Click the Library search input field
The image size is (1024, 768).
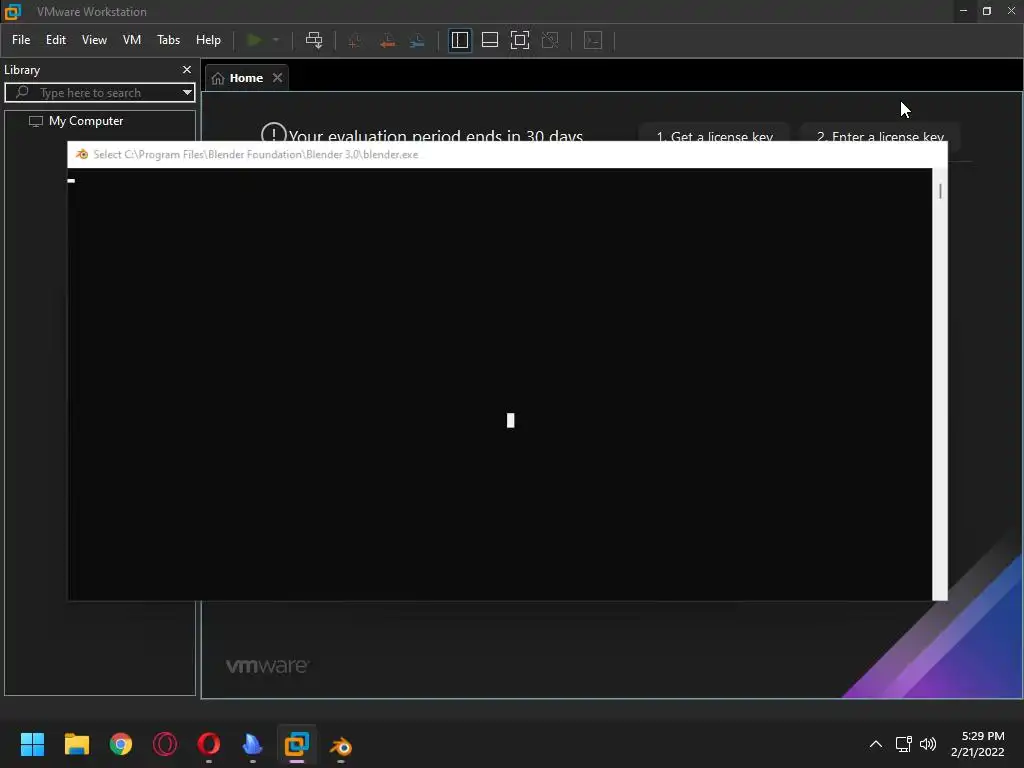coord(99,93)
